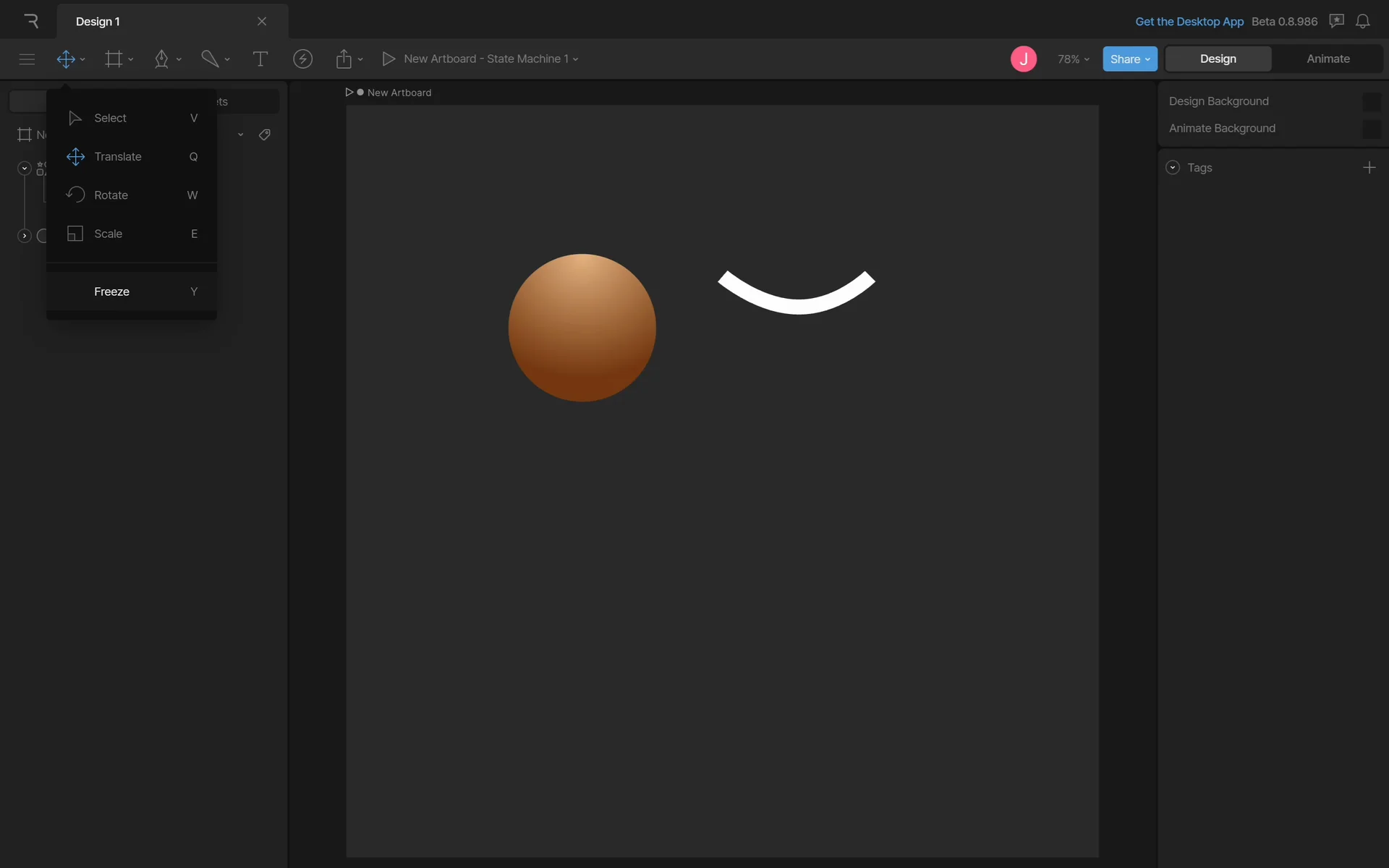Switch to Design mode
The image size is (1389, 868).
coord(1218,59)
